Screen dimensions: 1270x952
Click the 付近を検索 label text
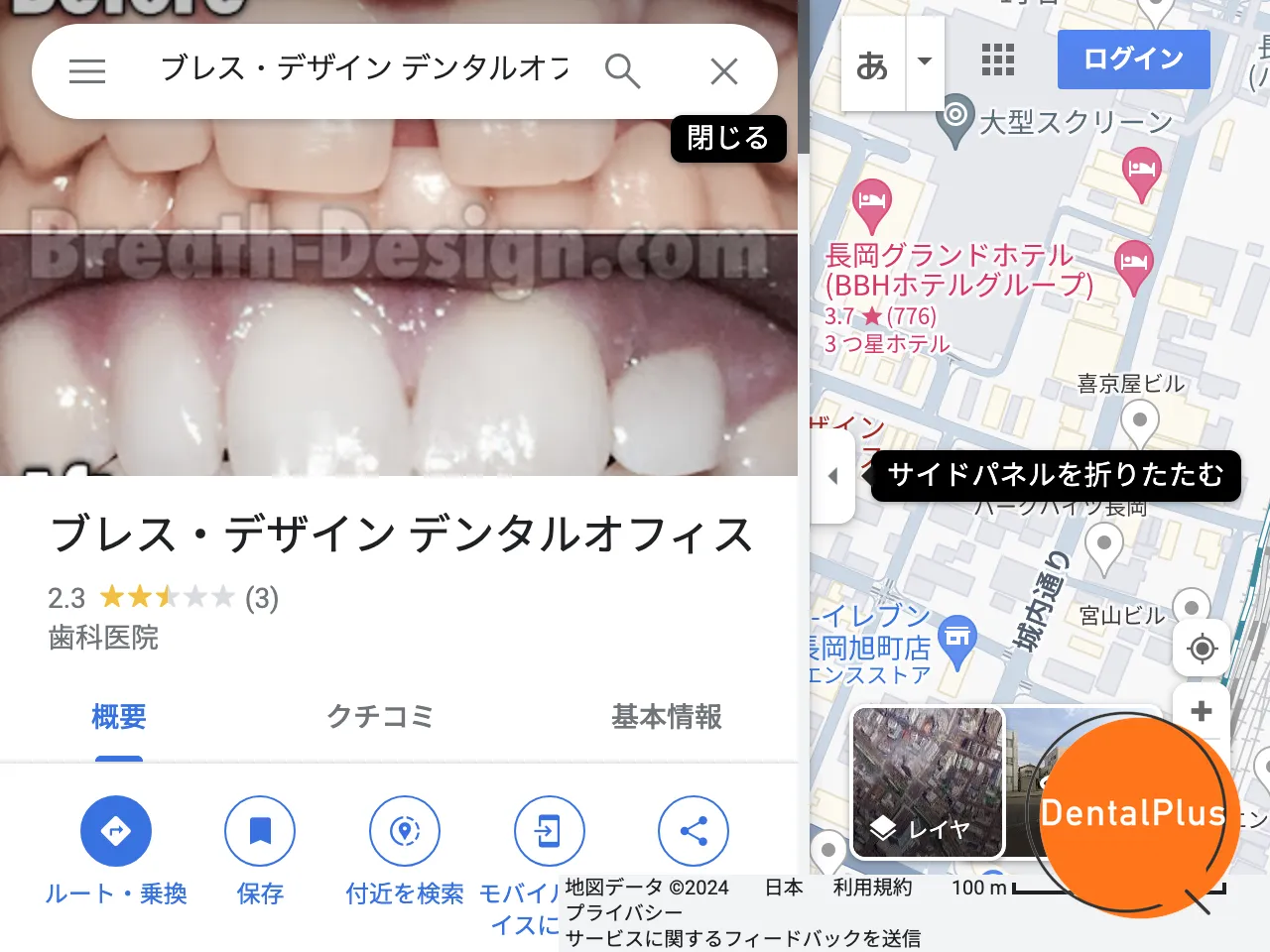pos(405,893)
